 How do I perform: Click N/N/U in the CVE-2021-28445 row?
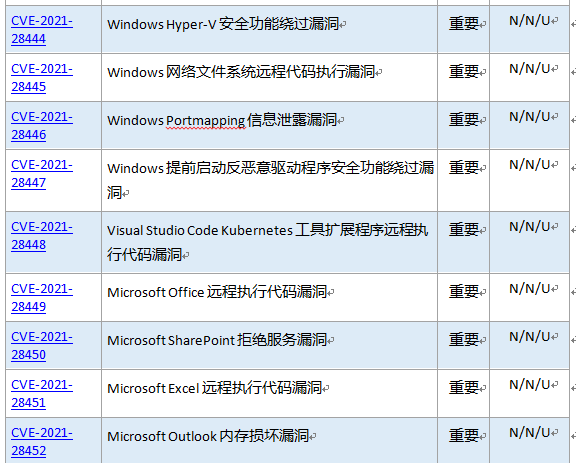pyautogui.click(x=529, y=69)
